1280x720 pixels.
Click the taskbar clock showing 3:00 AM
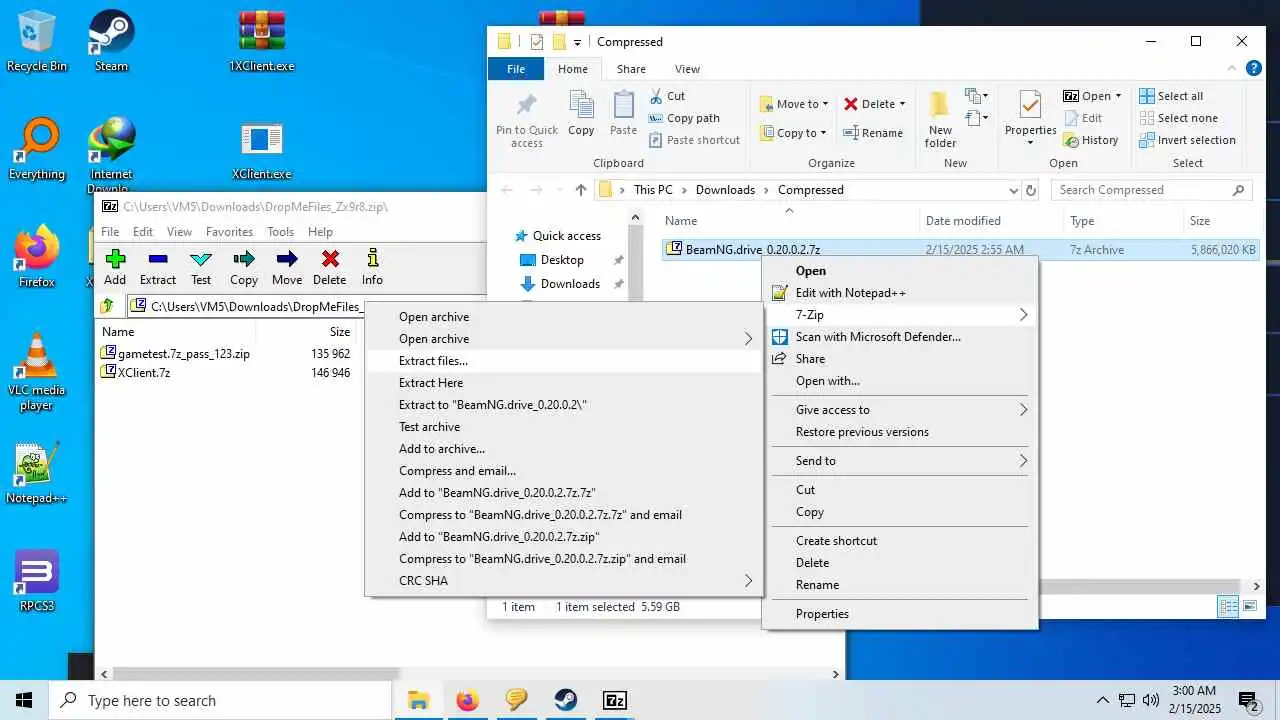point(1192,700)
